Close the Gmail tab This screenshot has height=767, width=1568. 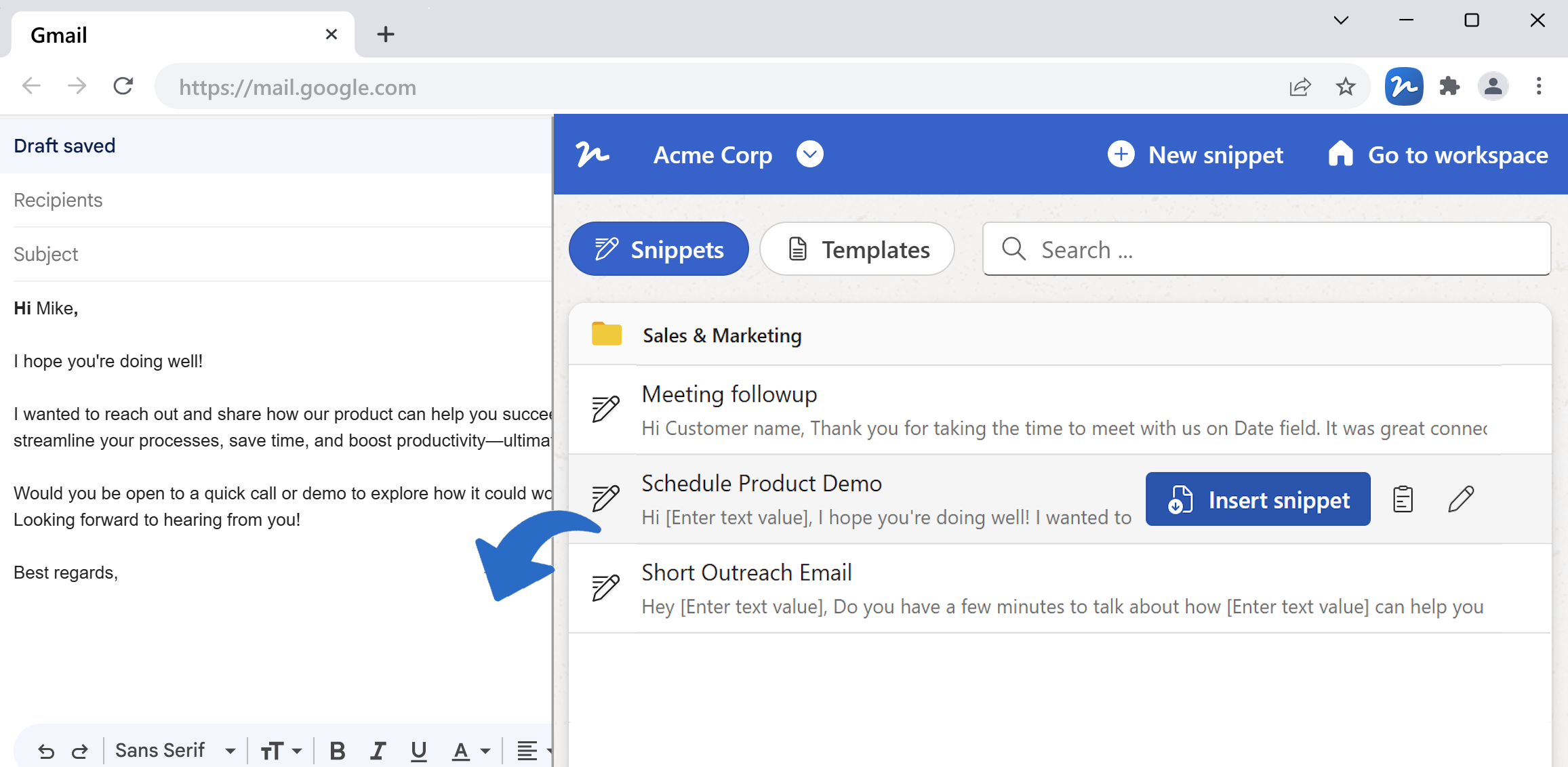pos(331,35)
